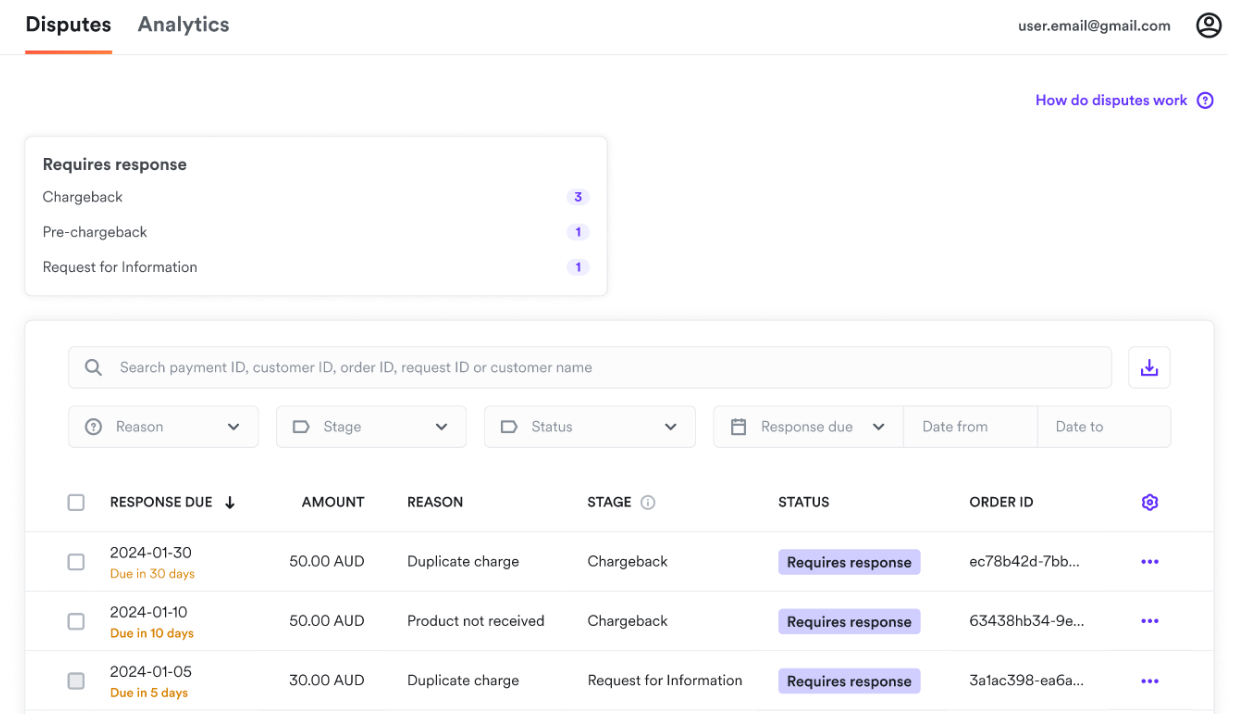This screenshot has width=1240, height=719.
Task: Click the user account icon in the top bar
Action: point(1208,25)
